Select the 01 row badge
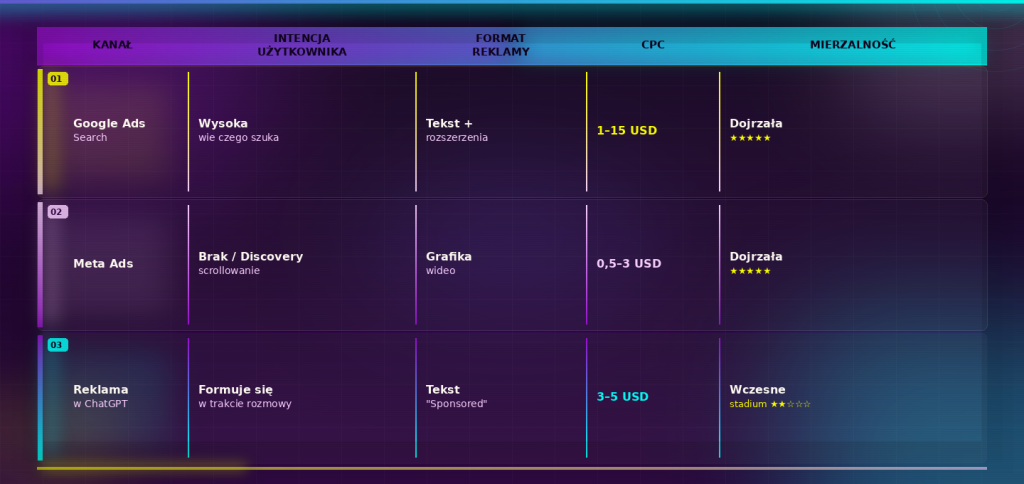Image resolution: width=1024 pixels, height=484 pixels. tap(57, 79)
